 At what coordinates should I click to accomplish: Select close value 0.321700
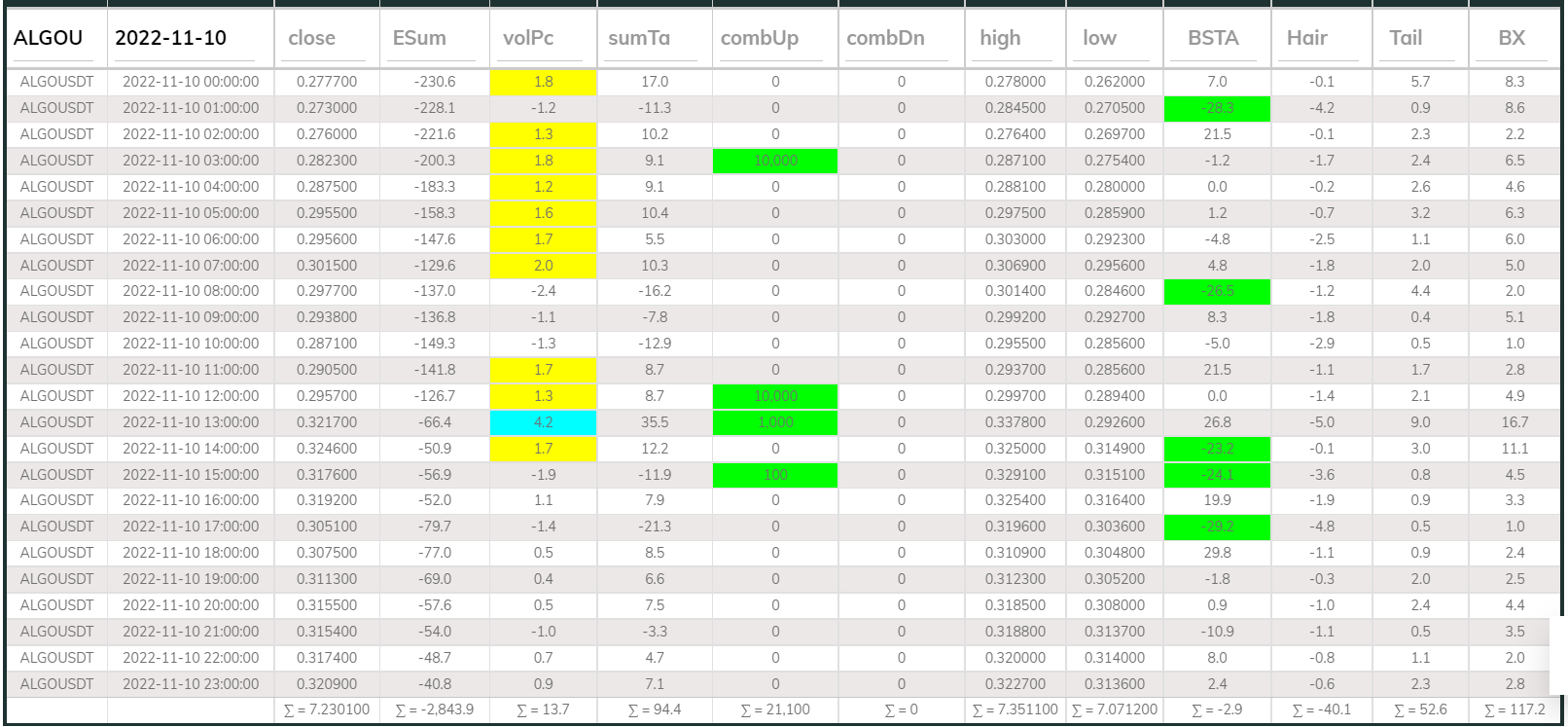pyautogui.click(x=327, y=422)
